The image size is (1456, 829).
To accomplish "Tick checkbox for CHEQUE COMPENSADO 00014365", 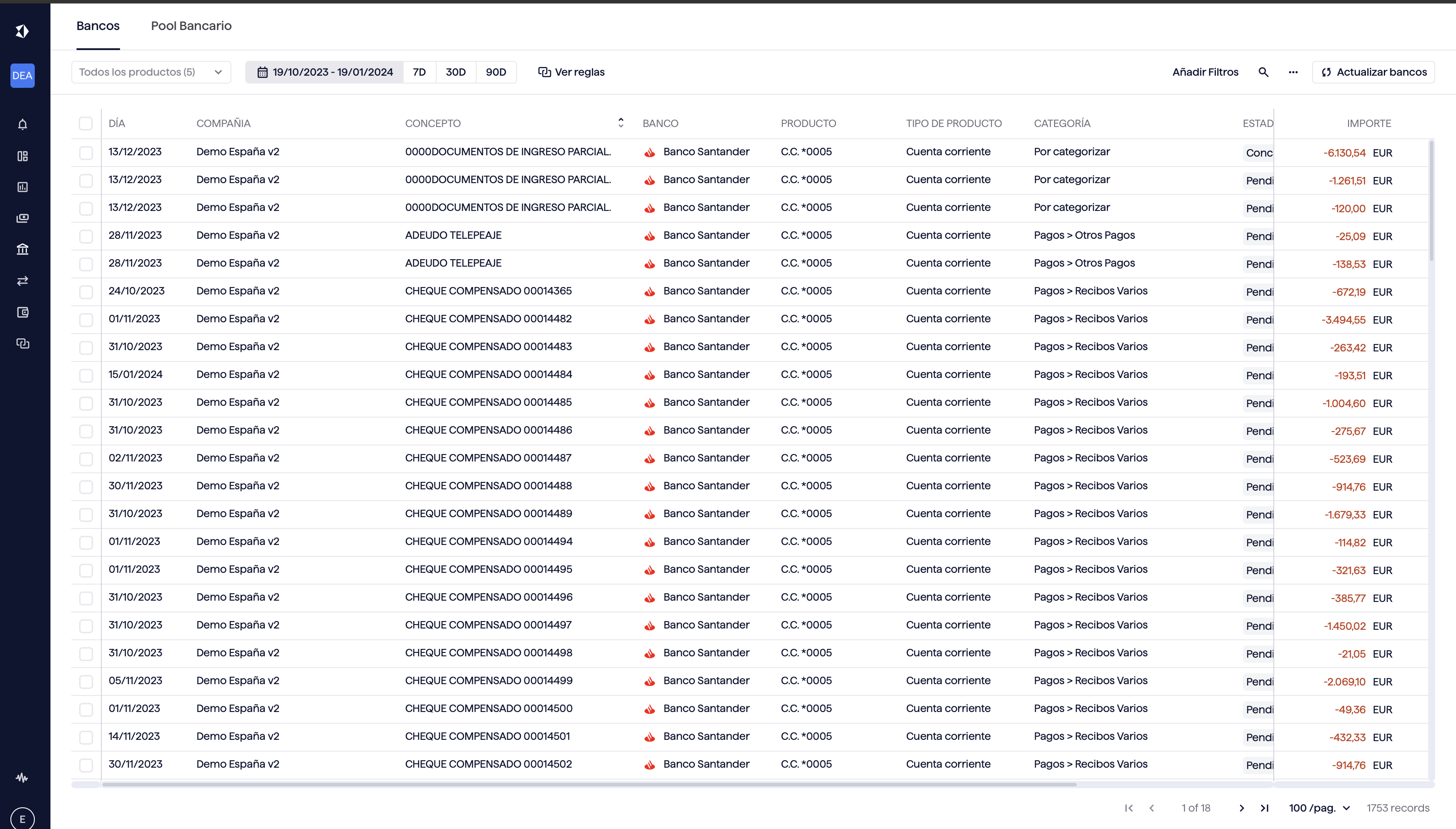I will [x=86, y=292].
